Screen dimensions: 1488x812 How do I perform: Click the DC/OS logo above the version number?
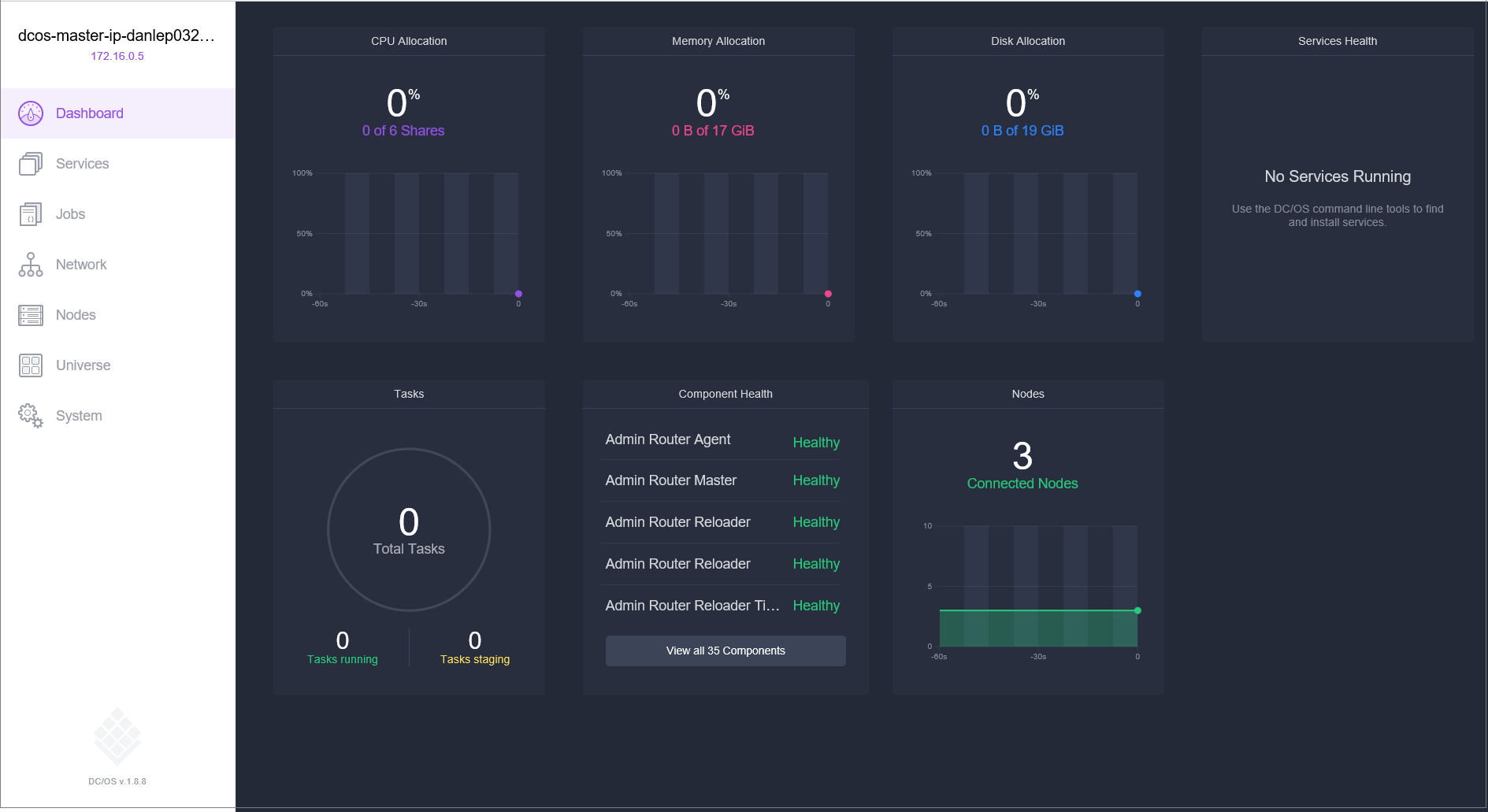117,736
